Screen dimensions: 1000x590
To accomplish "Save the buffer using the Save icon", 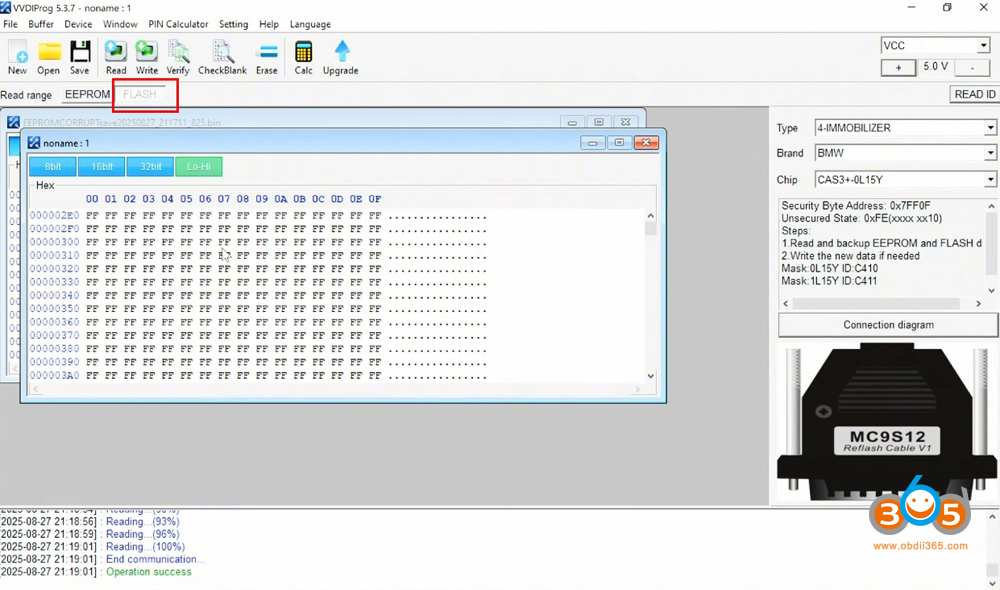I will [x=80, y=57].
